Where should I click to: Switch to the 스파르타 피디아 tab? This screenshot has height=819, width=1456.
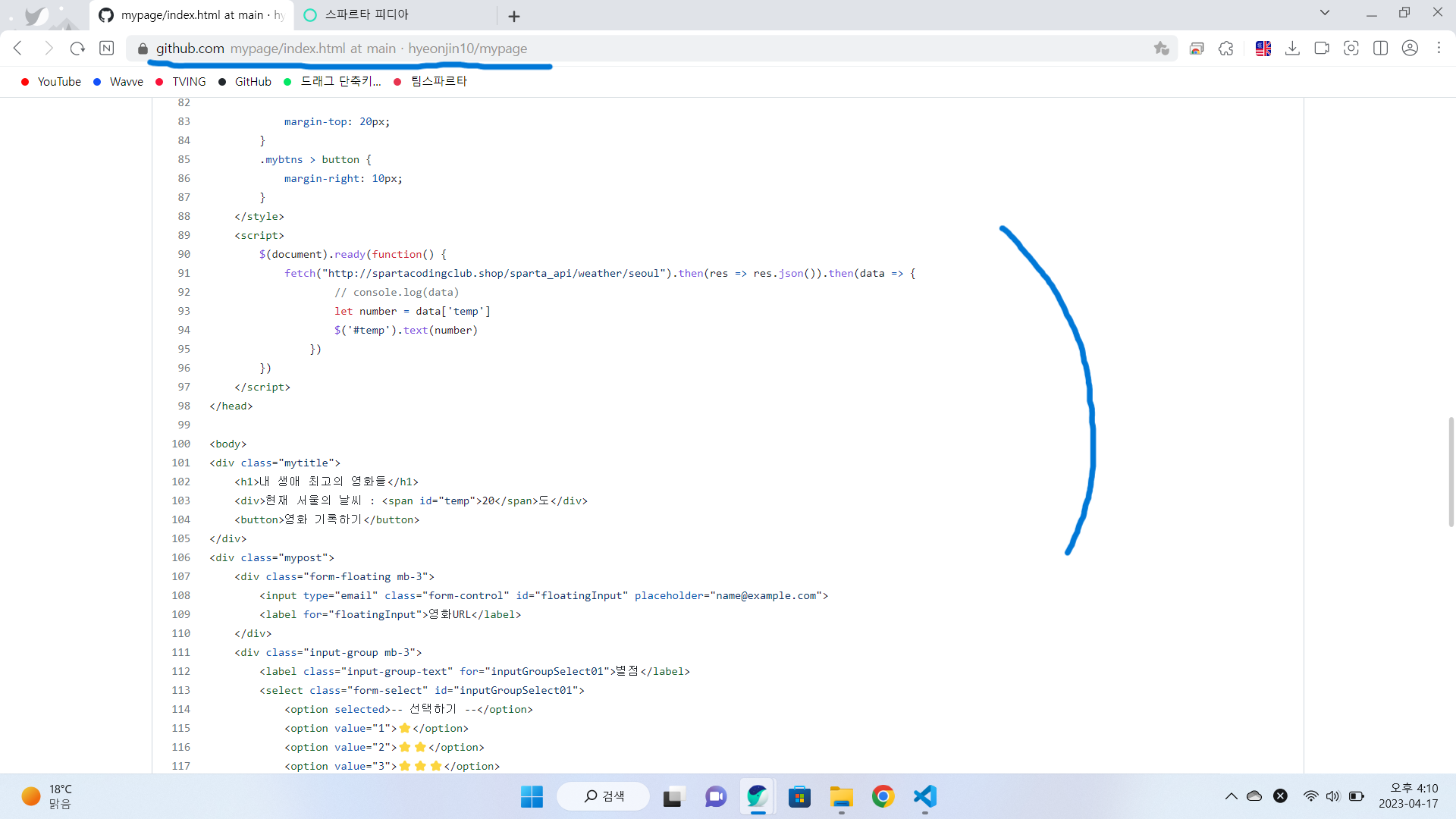click(394, 15)
